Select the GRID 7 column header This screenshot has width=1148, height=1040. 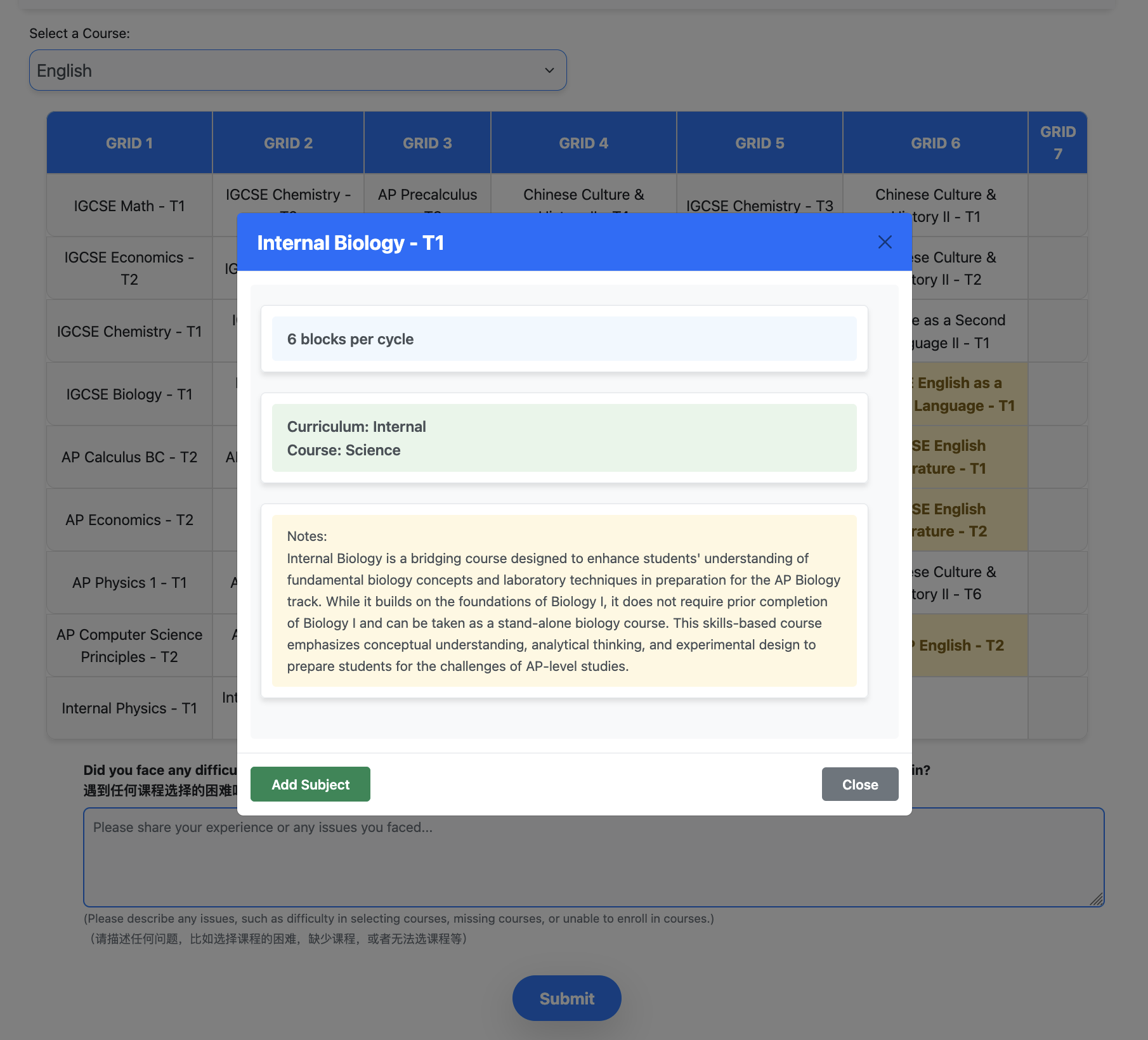click(1058, 142)
